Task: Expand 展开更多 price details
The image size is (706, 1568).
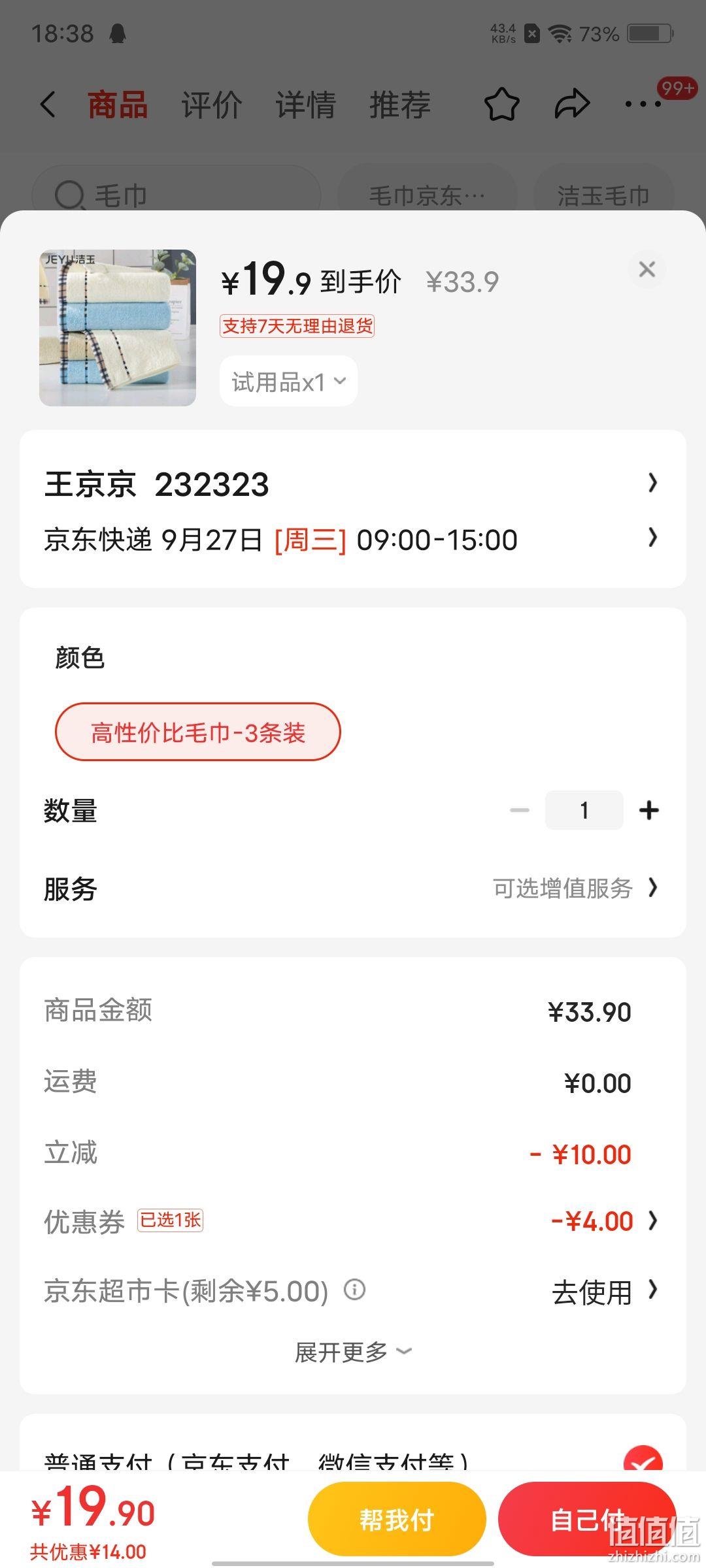Action: (x=353, y=1352)
